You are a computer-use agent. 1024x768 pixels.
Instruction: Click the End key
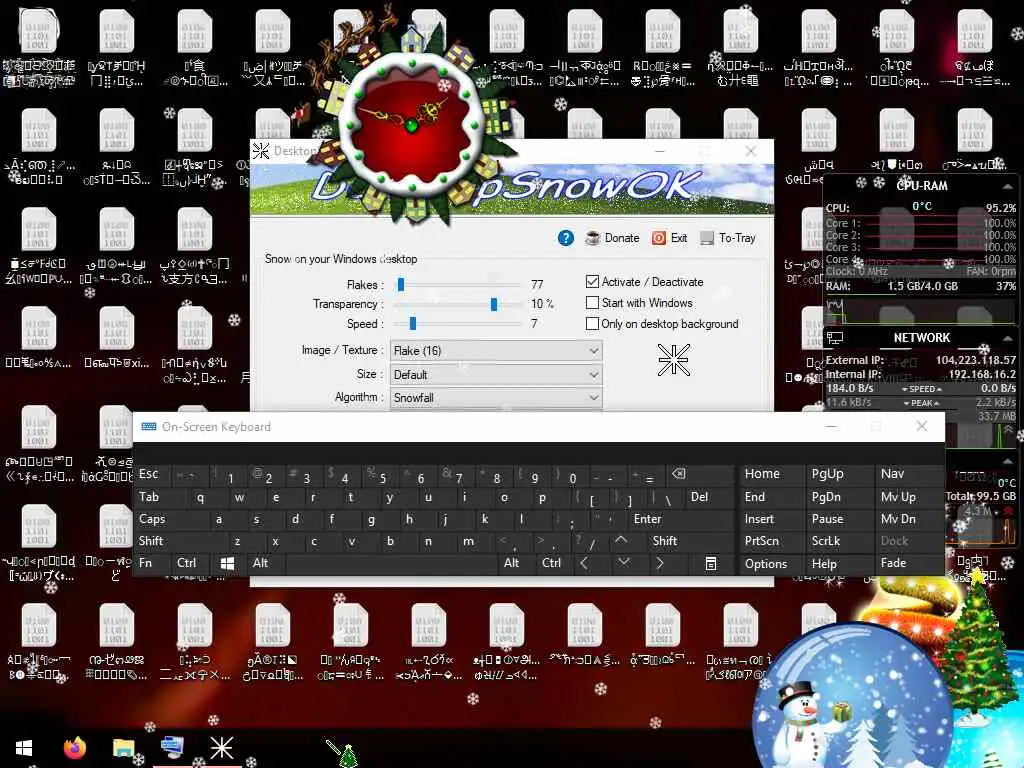770,497
